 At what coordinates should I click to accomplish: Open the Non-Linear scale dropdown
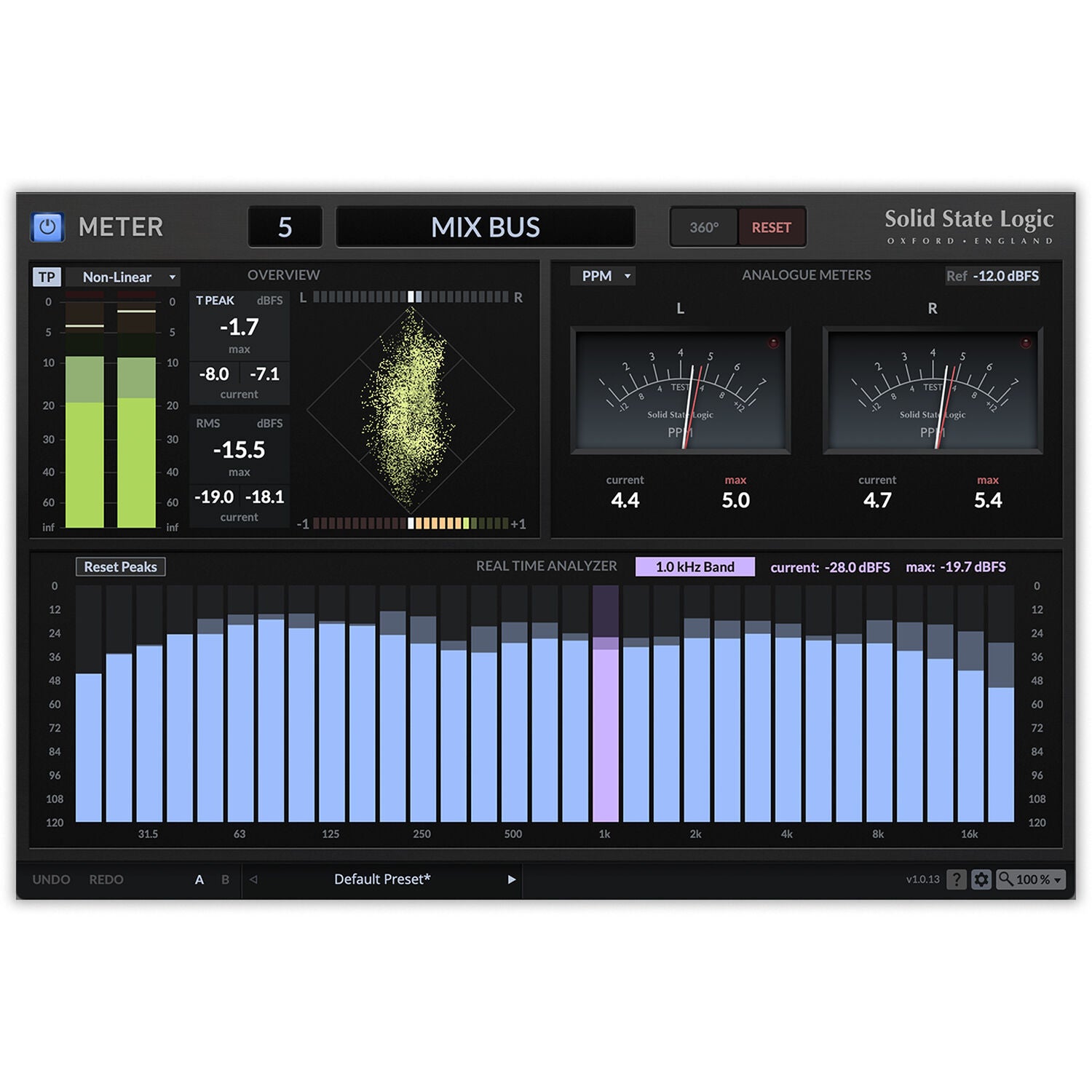pos(124,277)
